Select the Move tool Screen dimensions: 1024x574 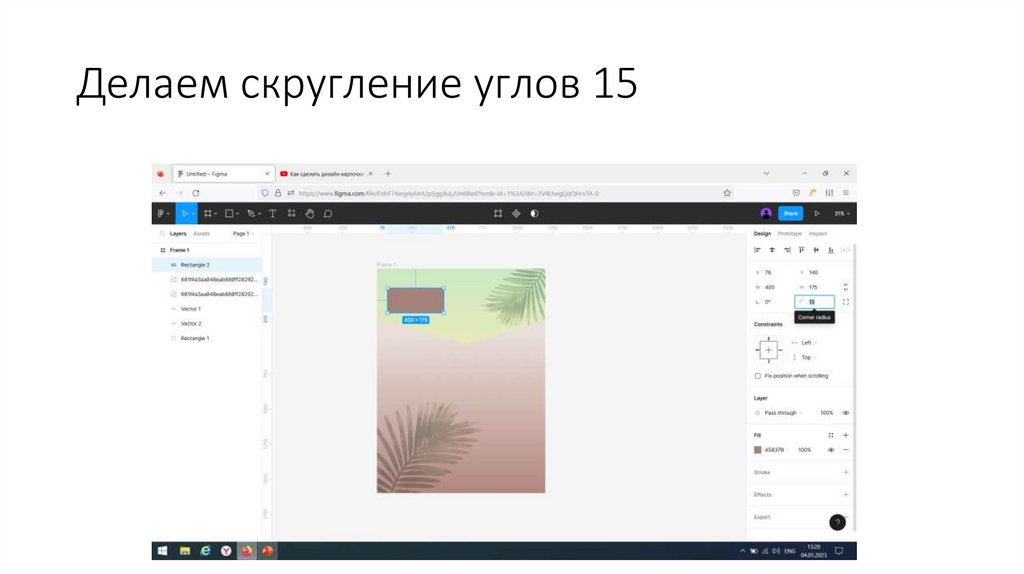tap(185, 214)
